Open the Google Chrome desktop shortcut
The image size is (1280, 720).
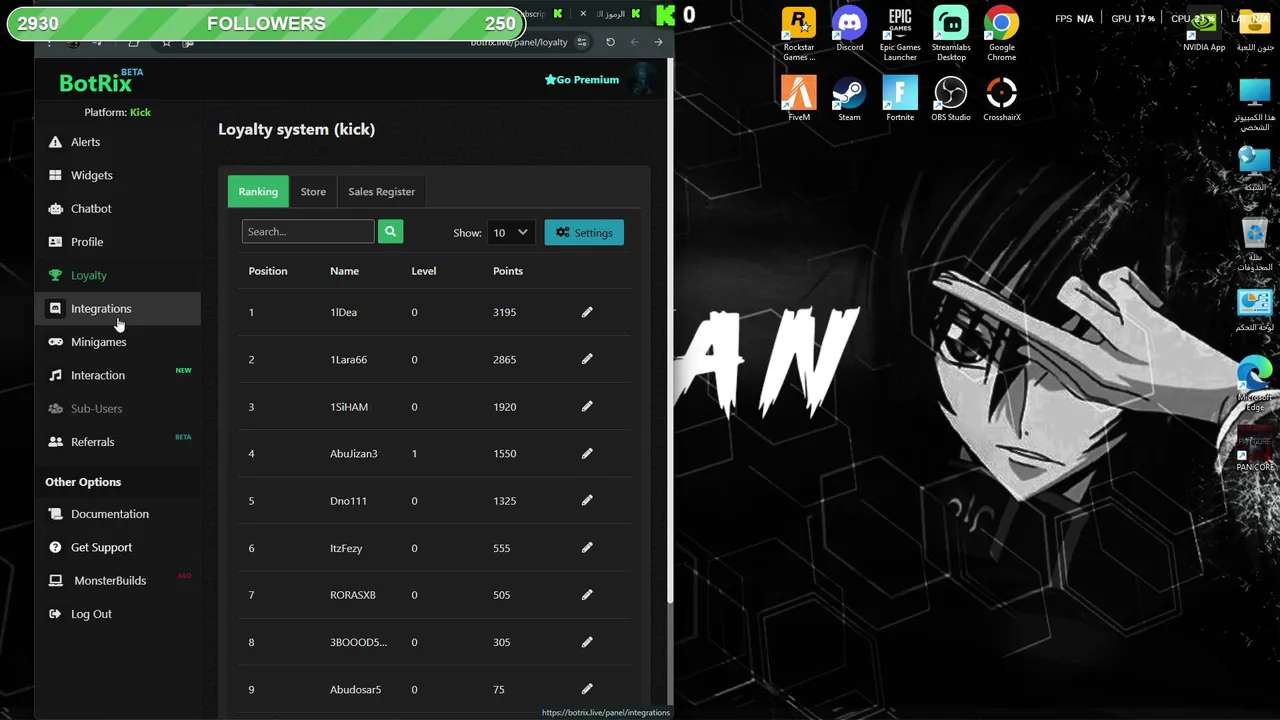tap(1001, 34)
